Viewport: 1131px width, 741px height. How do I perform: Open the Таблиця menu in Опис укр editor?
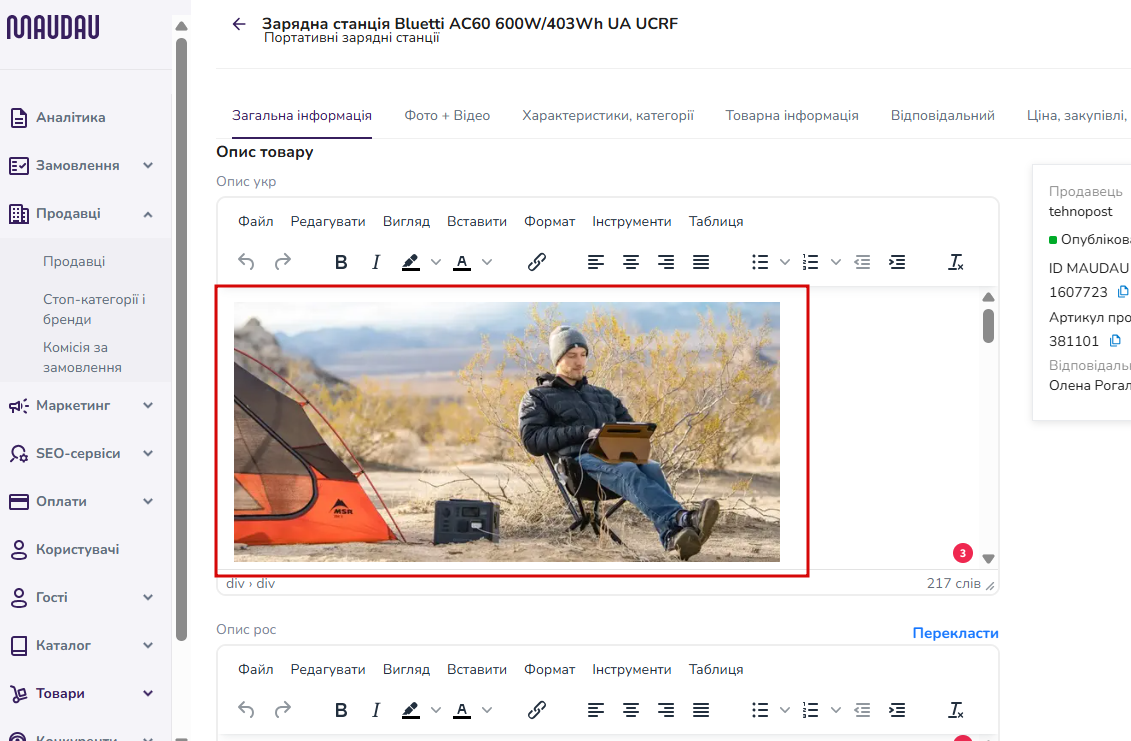tap(716, 222)
